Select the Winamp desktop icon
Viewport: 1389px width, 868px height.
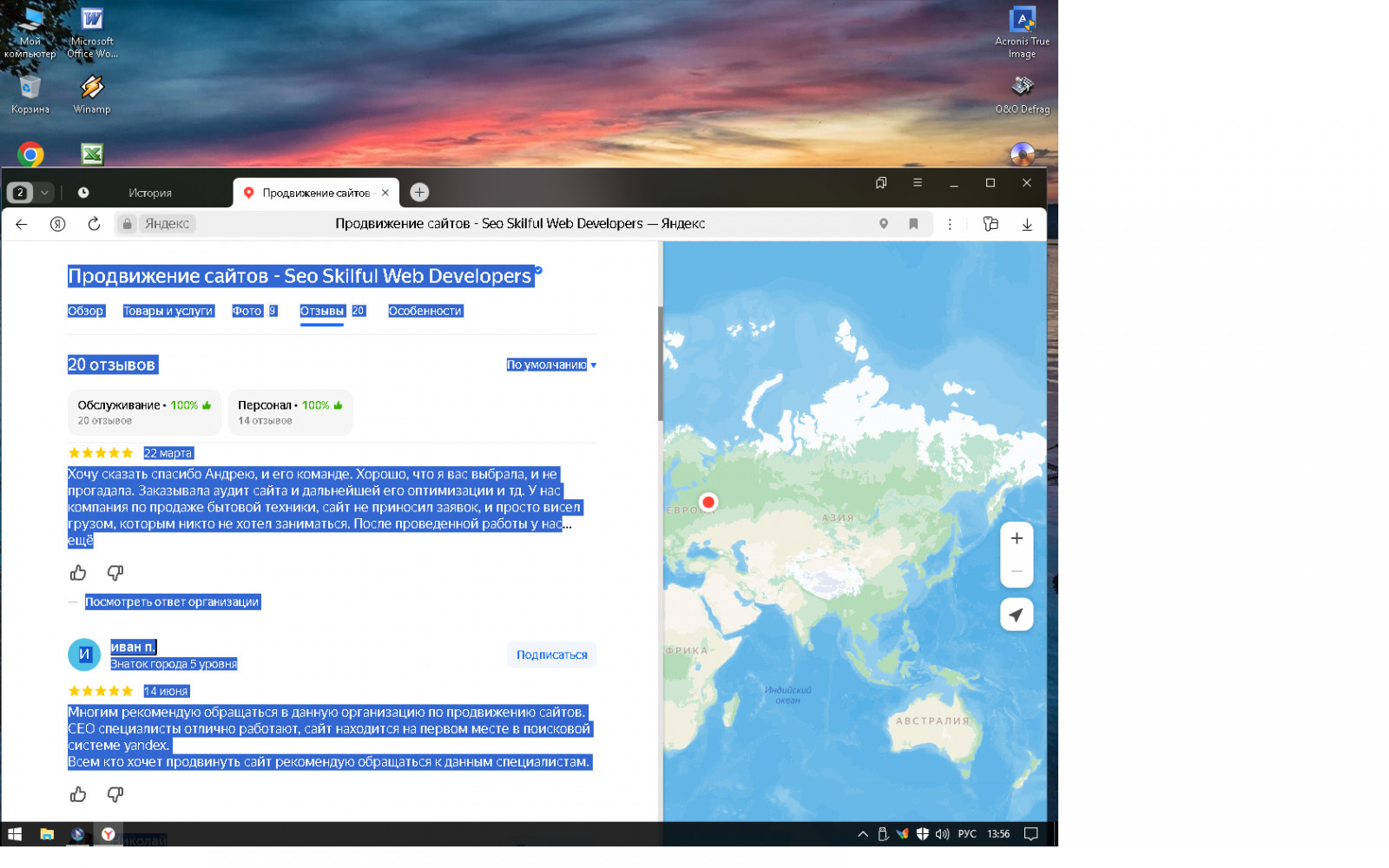click(91, 95)
